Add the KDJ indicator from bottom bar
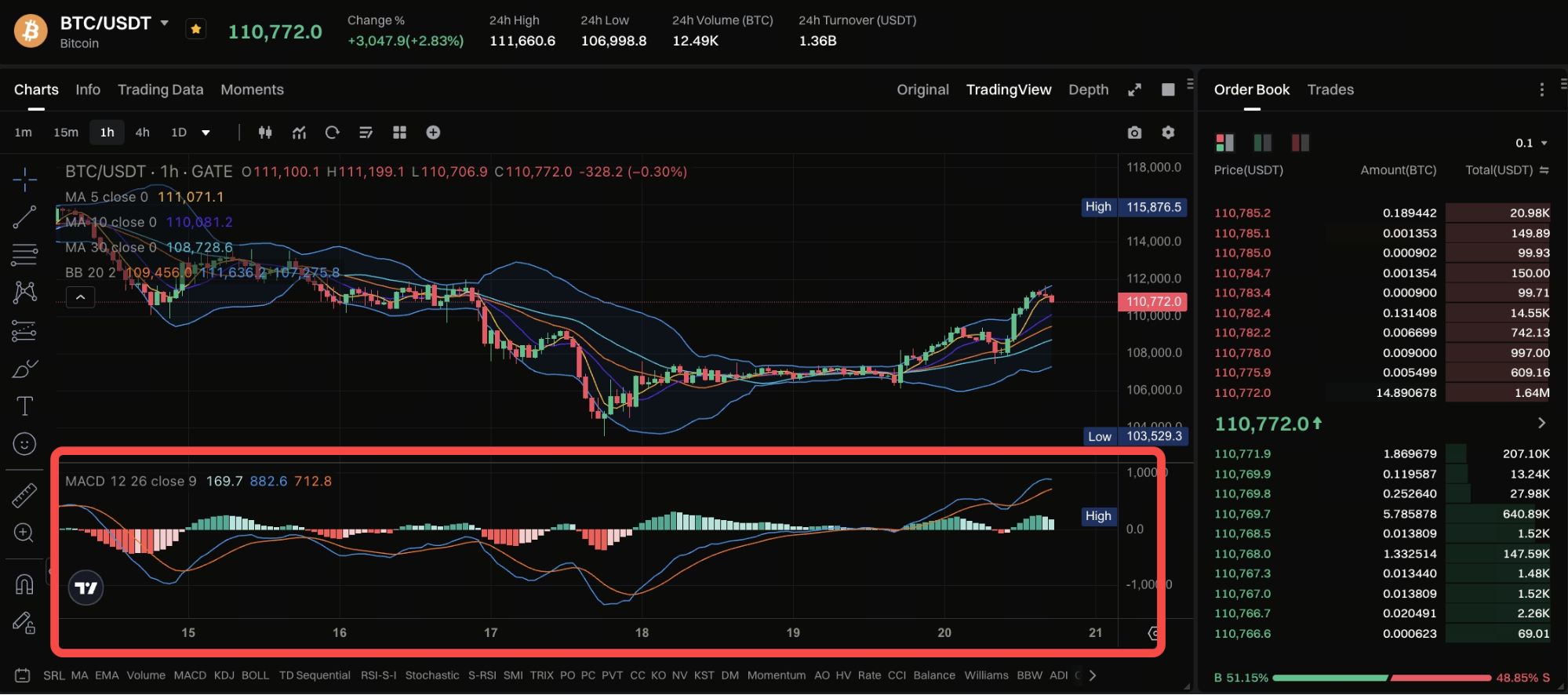Screen dimensions: 1568x695 [224, 675]
